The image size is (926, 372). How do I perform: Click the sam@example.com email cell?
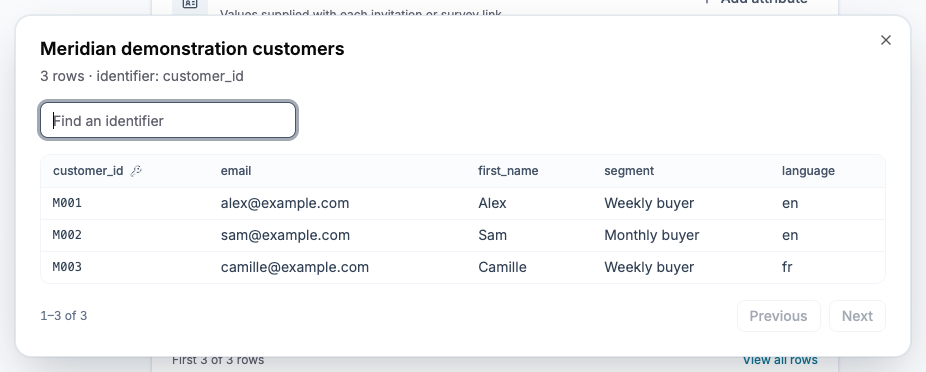tap(285, 235)
